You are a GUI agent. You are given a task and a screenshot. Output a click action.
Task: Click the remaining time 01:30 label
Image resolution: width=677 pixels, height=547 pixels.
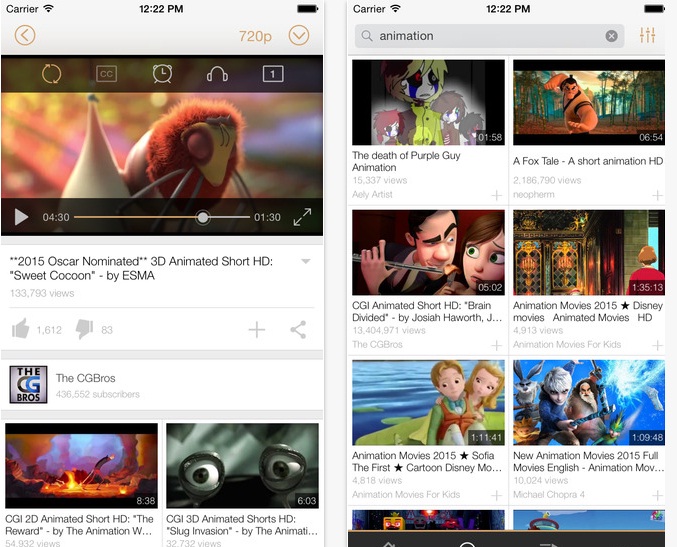[267, 217]
